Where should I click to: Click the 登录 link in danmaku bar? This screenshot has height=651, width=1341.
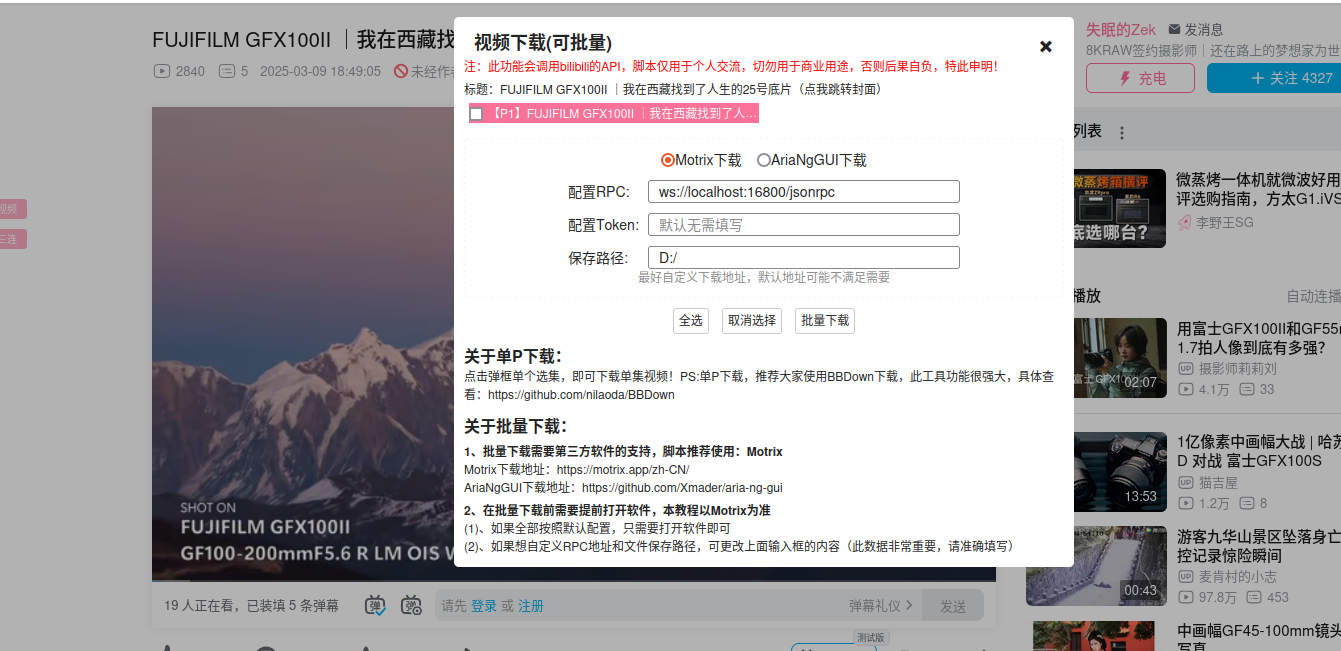(484, 606)
